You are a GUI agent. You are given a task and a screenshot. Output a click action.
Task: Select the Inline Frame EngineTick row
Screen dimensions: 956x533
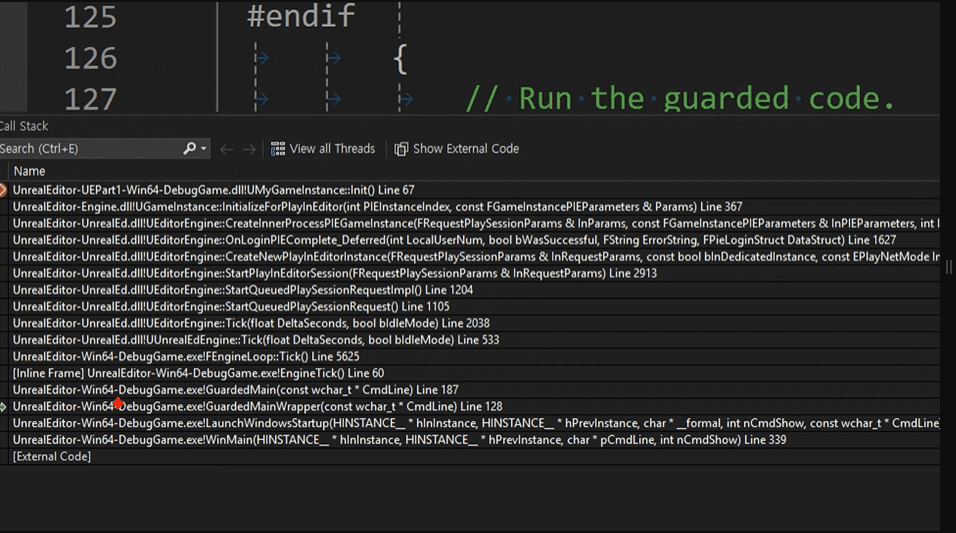[x=197, y=373]
